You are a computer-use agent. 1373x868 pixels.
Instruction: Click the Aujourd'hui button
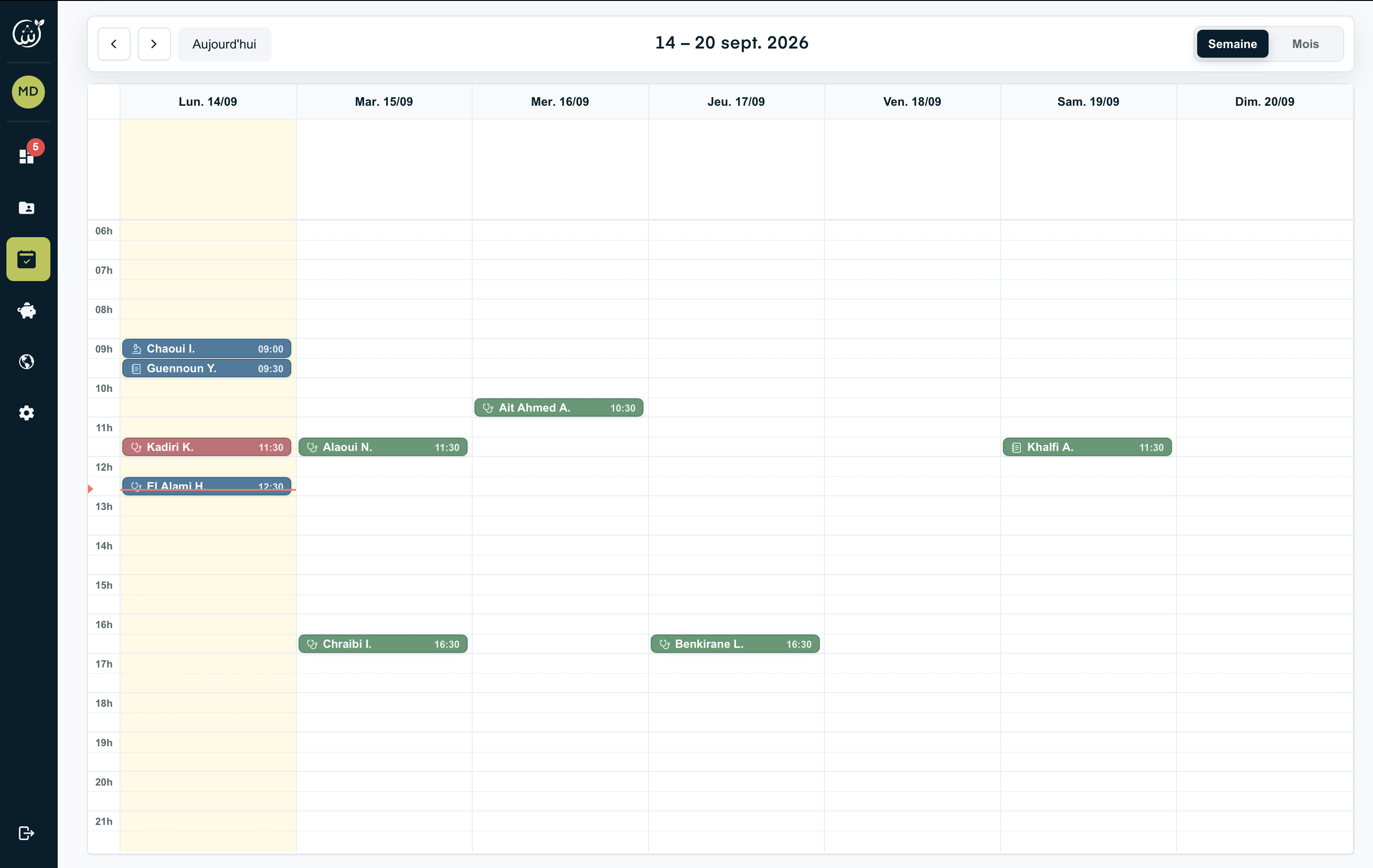click(x=224, y=44)
